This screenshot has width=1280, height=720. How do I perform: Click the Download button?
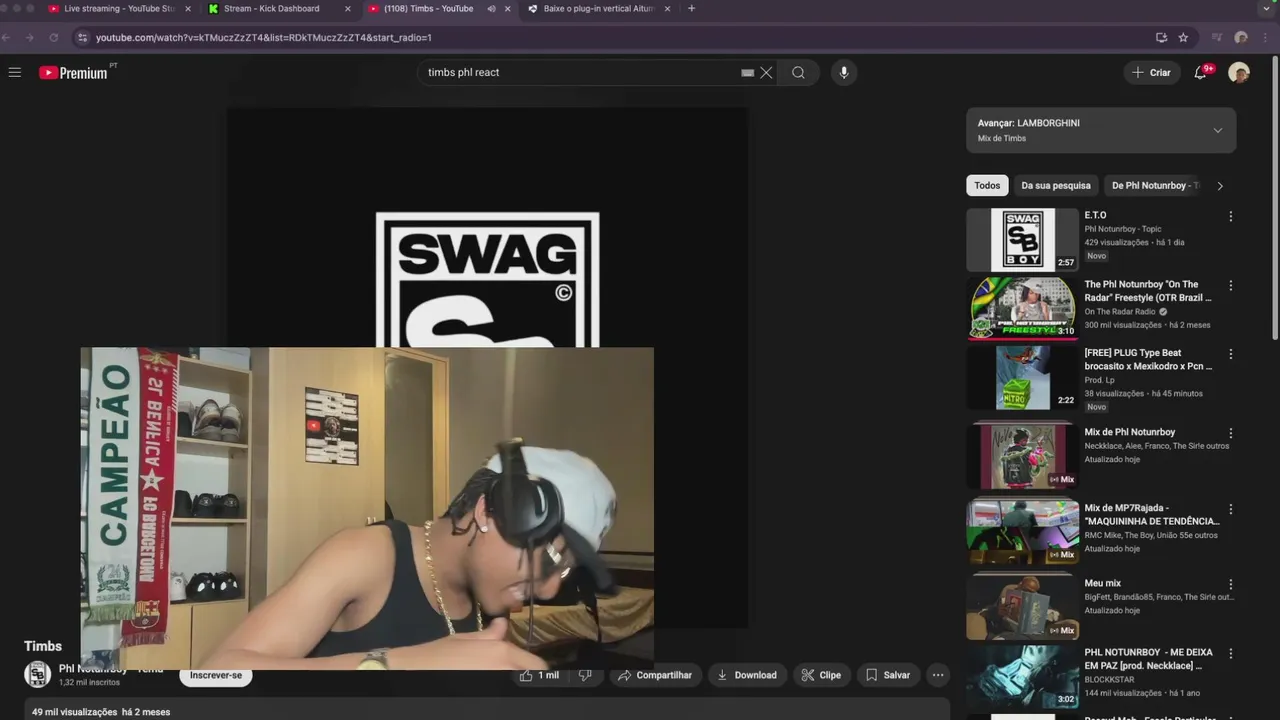(x=747, y=675)
